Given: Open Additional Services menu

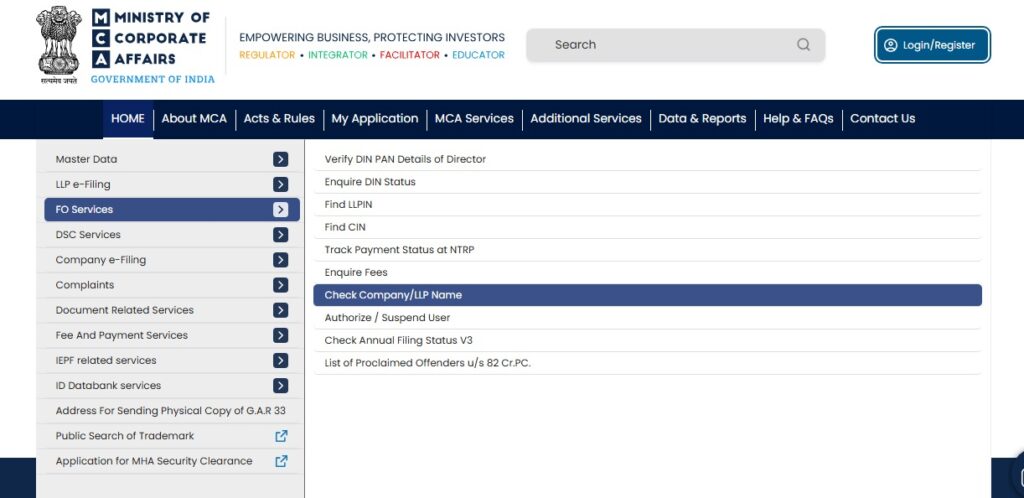Looking at the screenshot, I should coord(586,119).
